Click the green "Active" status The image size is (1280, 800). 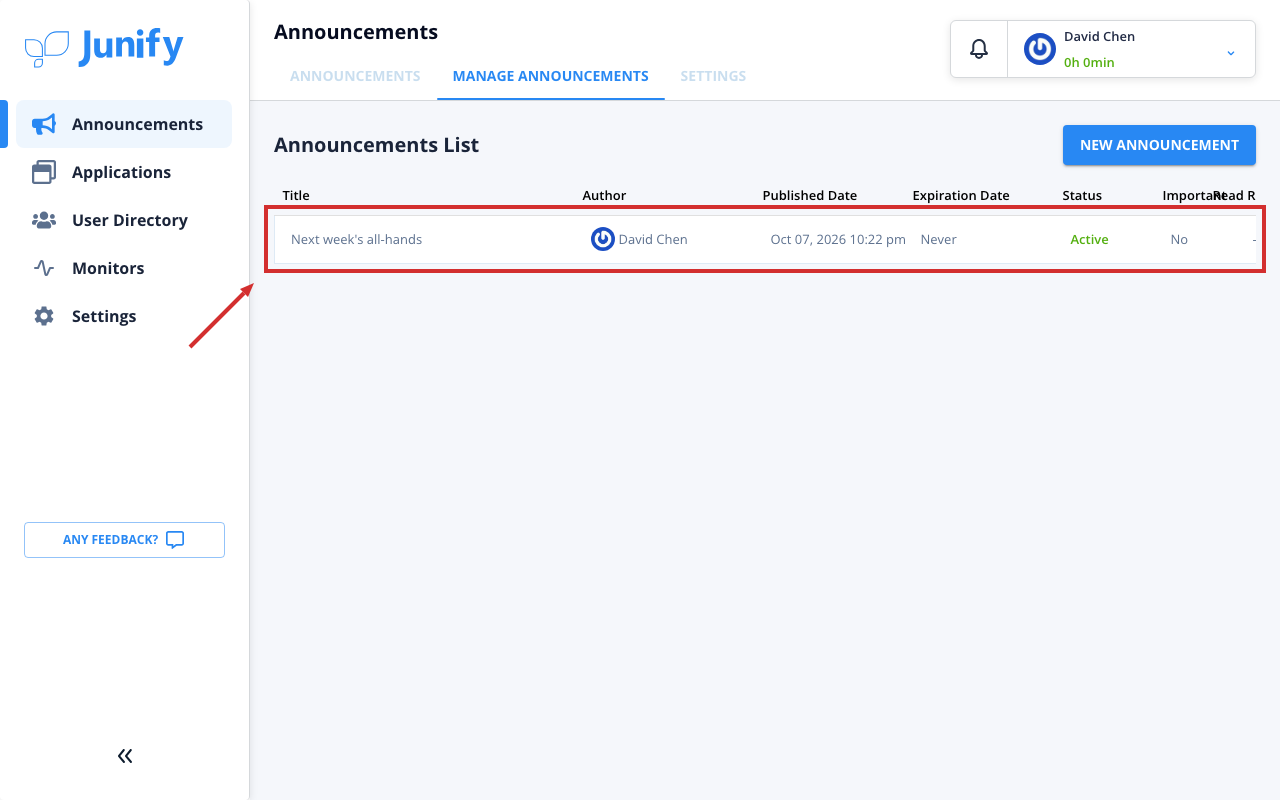pos(1089,239)
